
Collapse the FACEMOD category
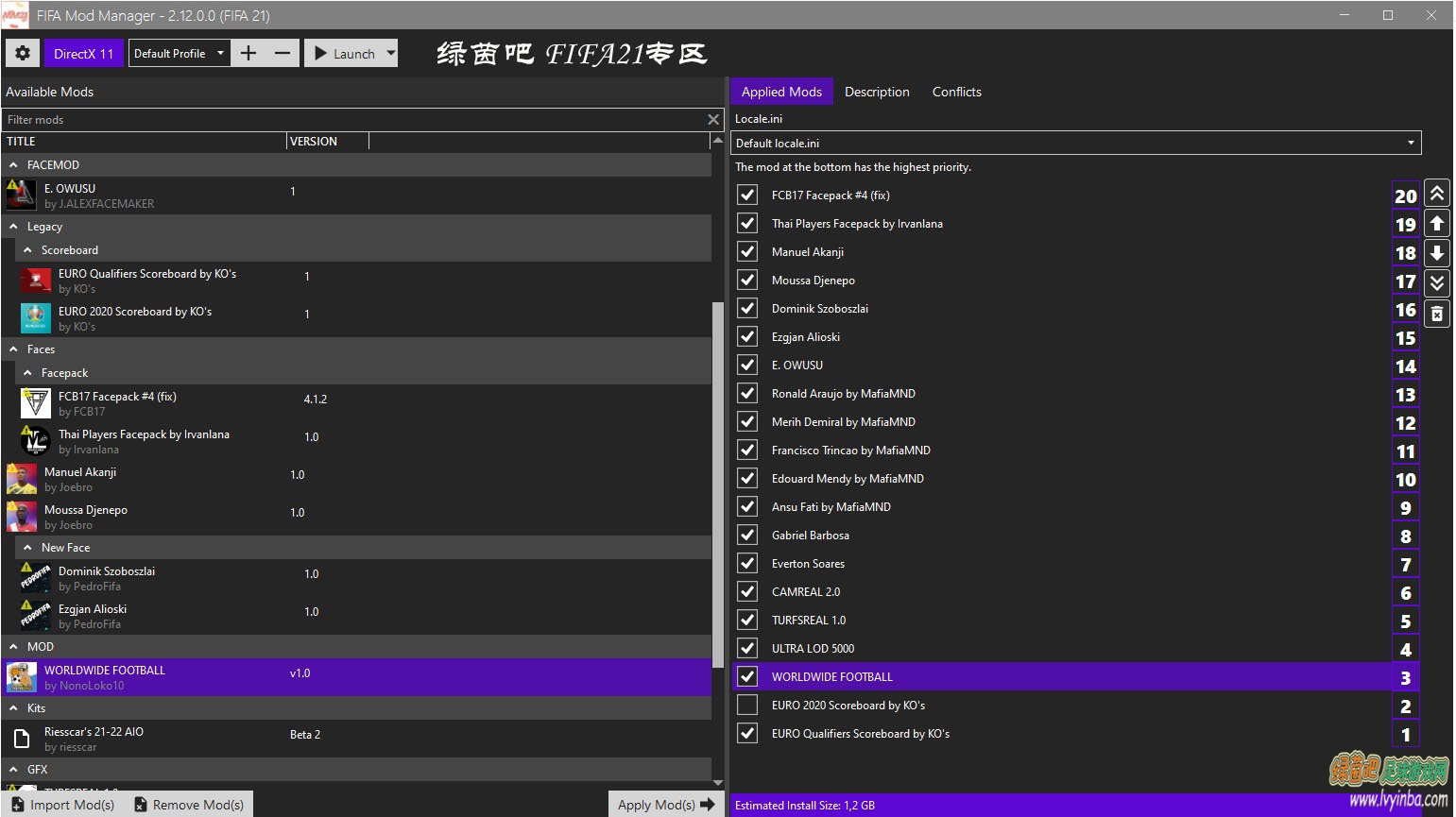point(13,165)
